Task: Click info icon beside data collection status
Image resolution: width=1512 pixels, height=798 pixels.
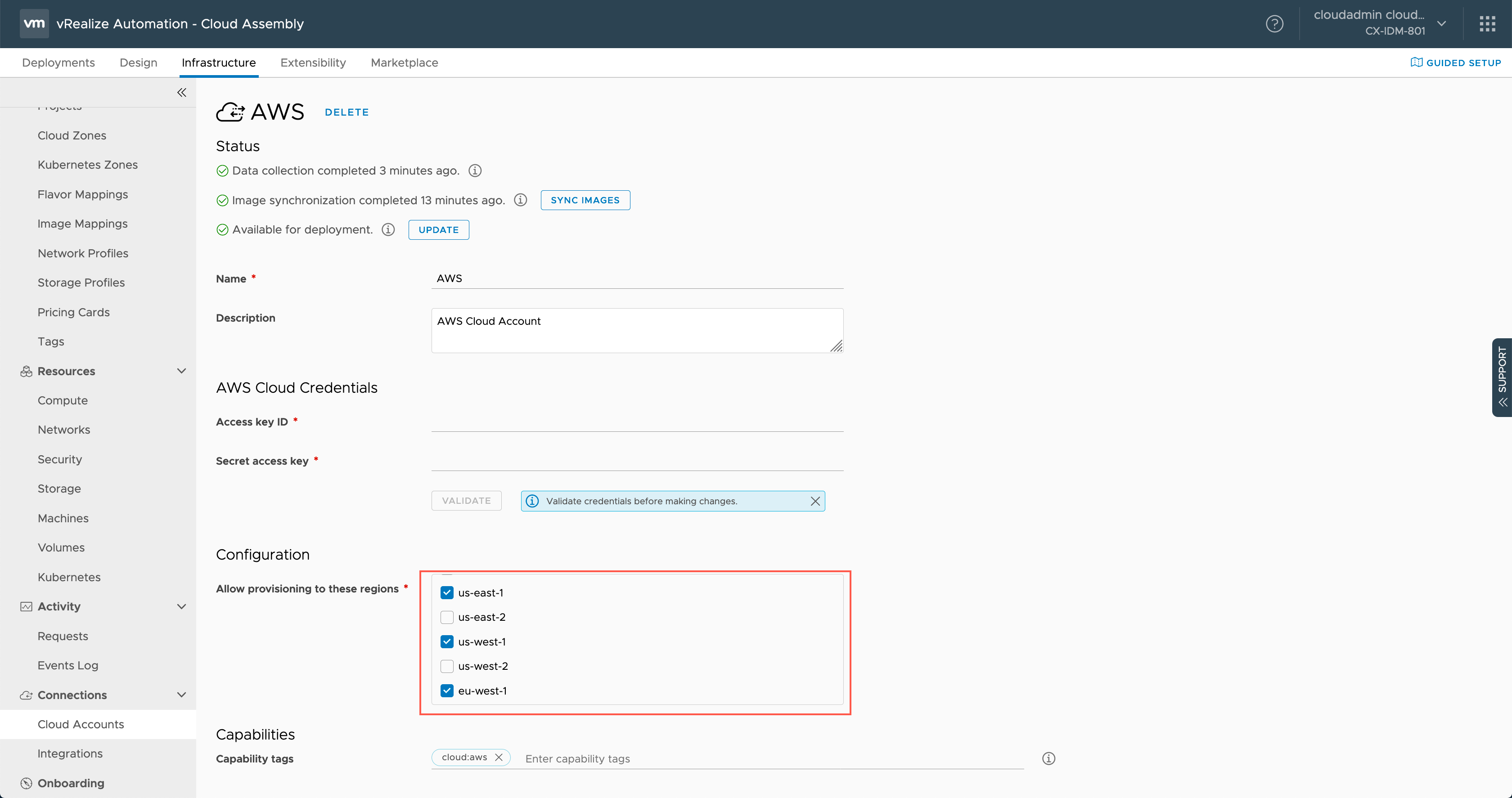Action: (x=475, y=171)
